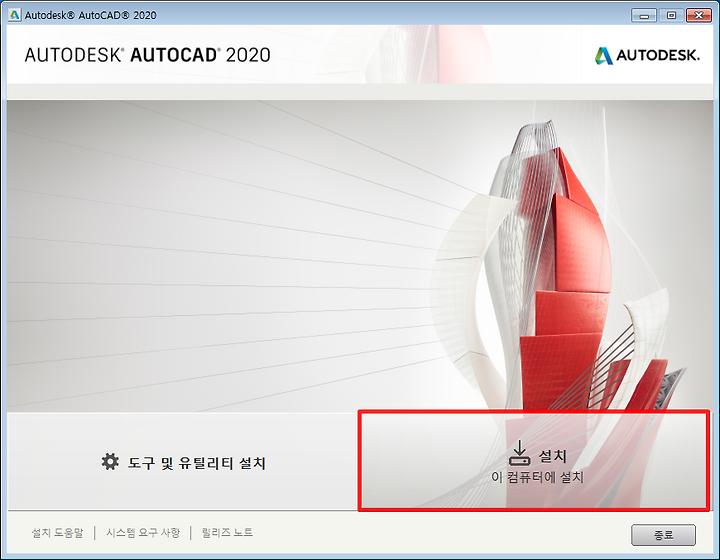This screenshot has height=560, width=720.
Task: Select 이 컴퓨터에 설치 install option
Action: pos(534,460)
